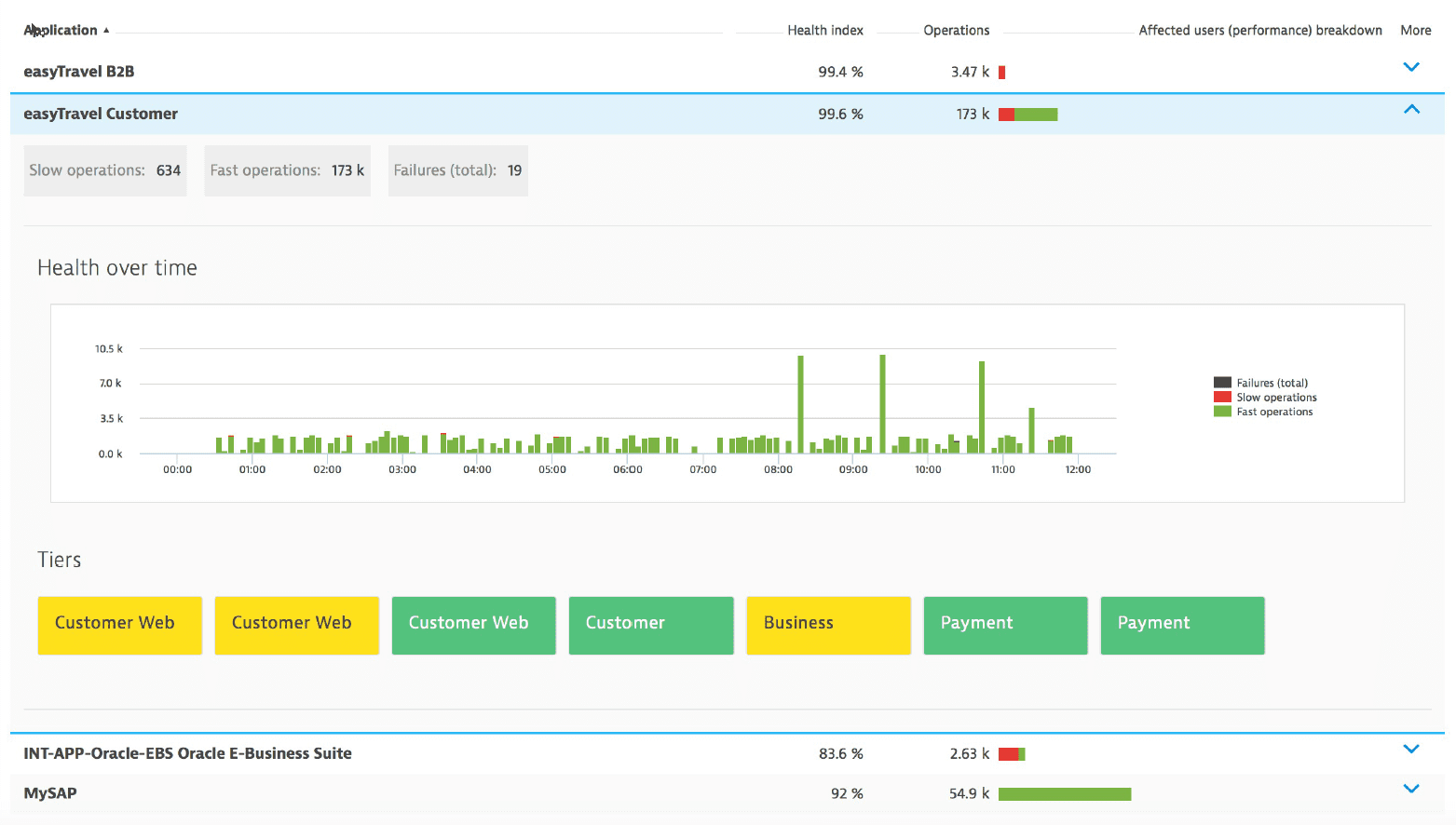Image resolution: width=1456 pixels, height=825 pixels.
Task: Click INT-APP-Oracle-EBS operations breakdown bar
Action: pos(1012,754)
